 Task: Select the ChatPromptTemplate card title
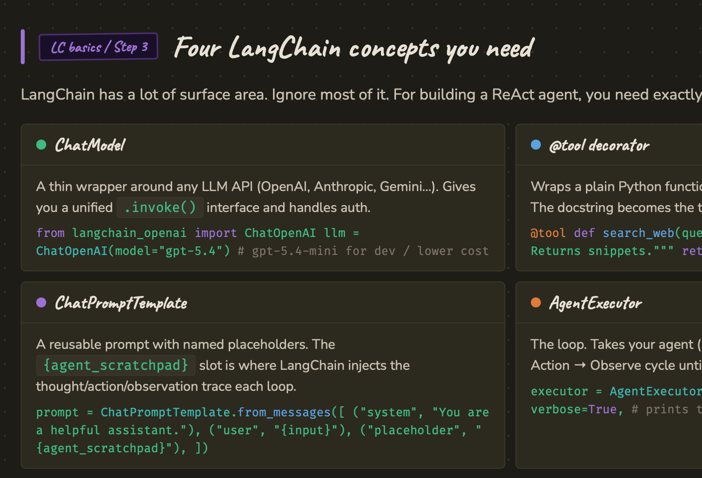(121, 303)
